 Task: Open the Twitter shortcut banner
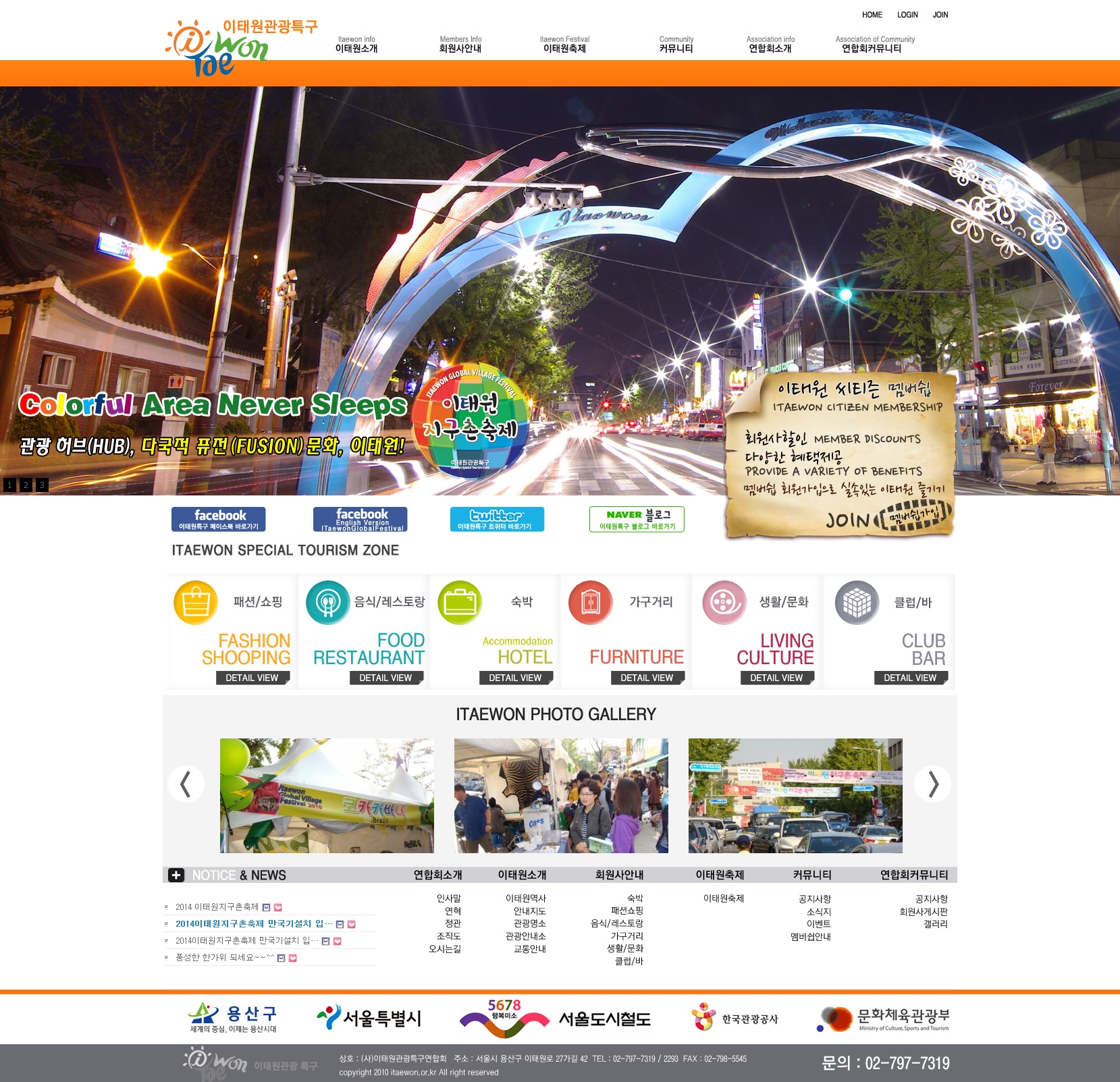click(x=497, y=519)
